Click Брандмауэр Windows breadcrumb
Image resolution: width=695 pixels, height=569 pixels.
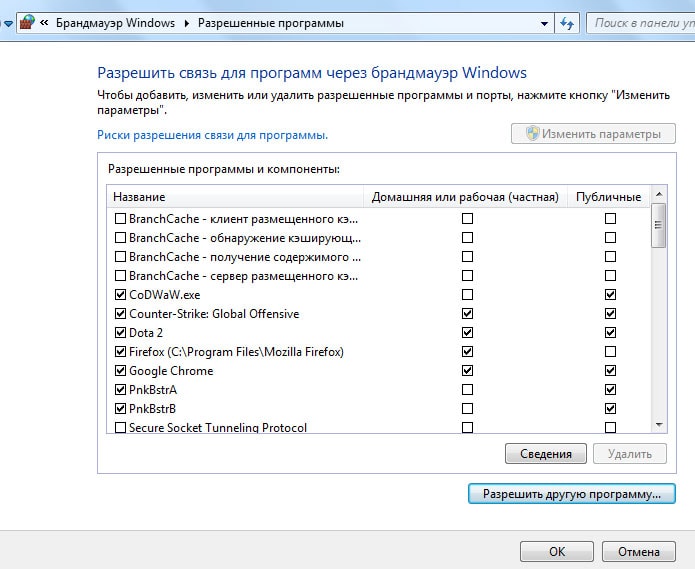(x=115, y=23)
